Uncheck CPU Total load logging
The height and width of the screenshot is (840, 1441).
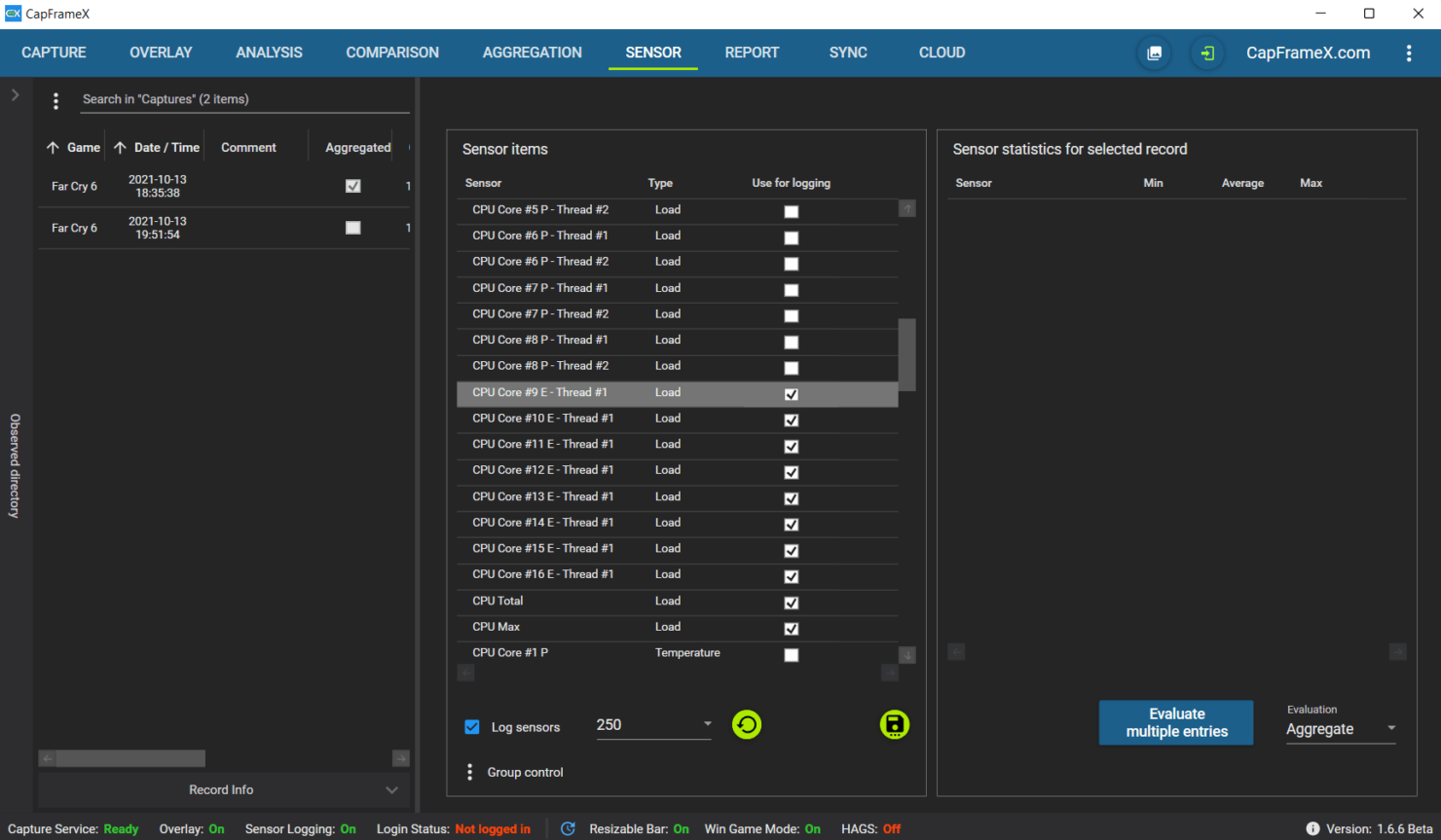click(x=792, y=603)
